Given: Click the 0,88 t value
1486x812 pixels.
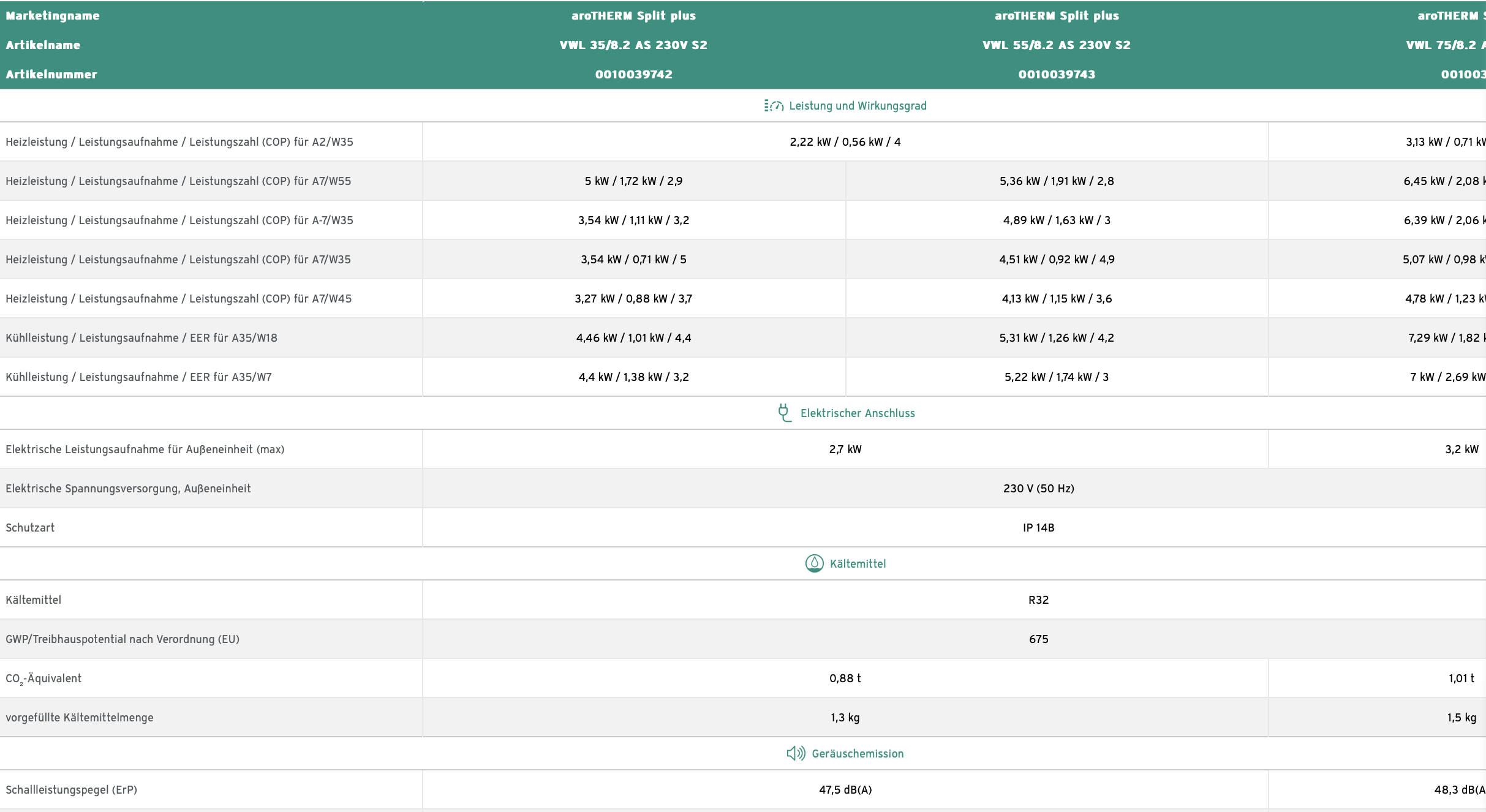Looking at the screenshot, I should 845,679.
